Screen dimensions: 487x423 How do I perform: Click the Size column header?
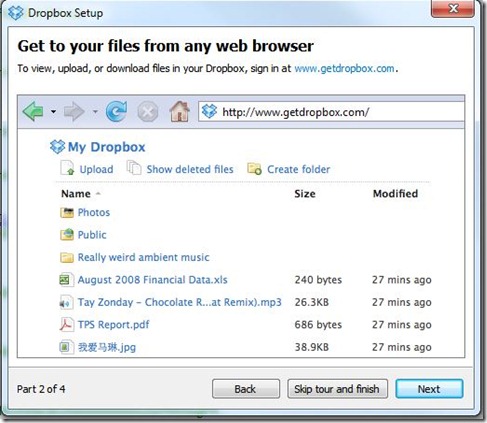[305, 194]
